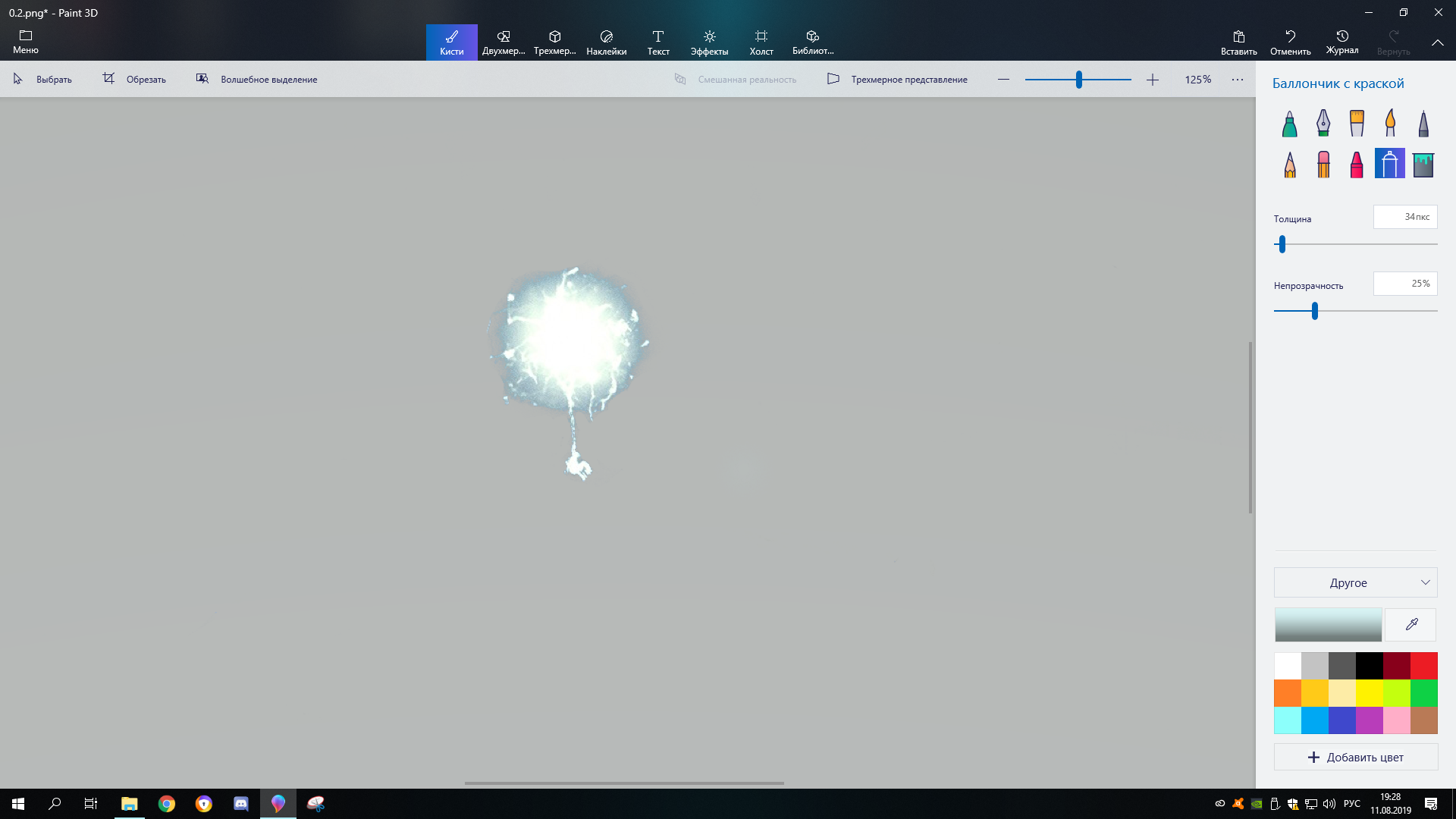1456x819 pixels.
Task: Open the three-dots more options menu
Action: click(1238, 79)
